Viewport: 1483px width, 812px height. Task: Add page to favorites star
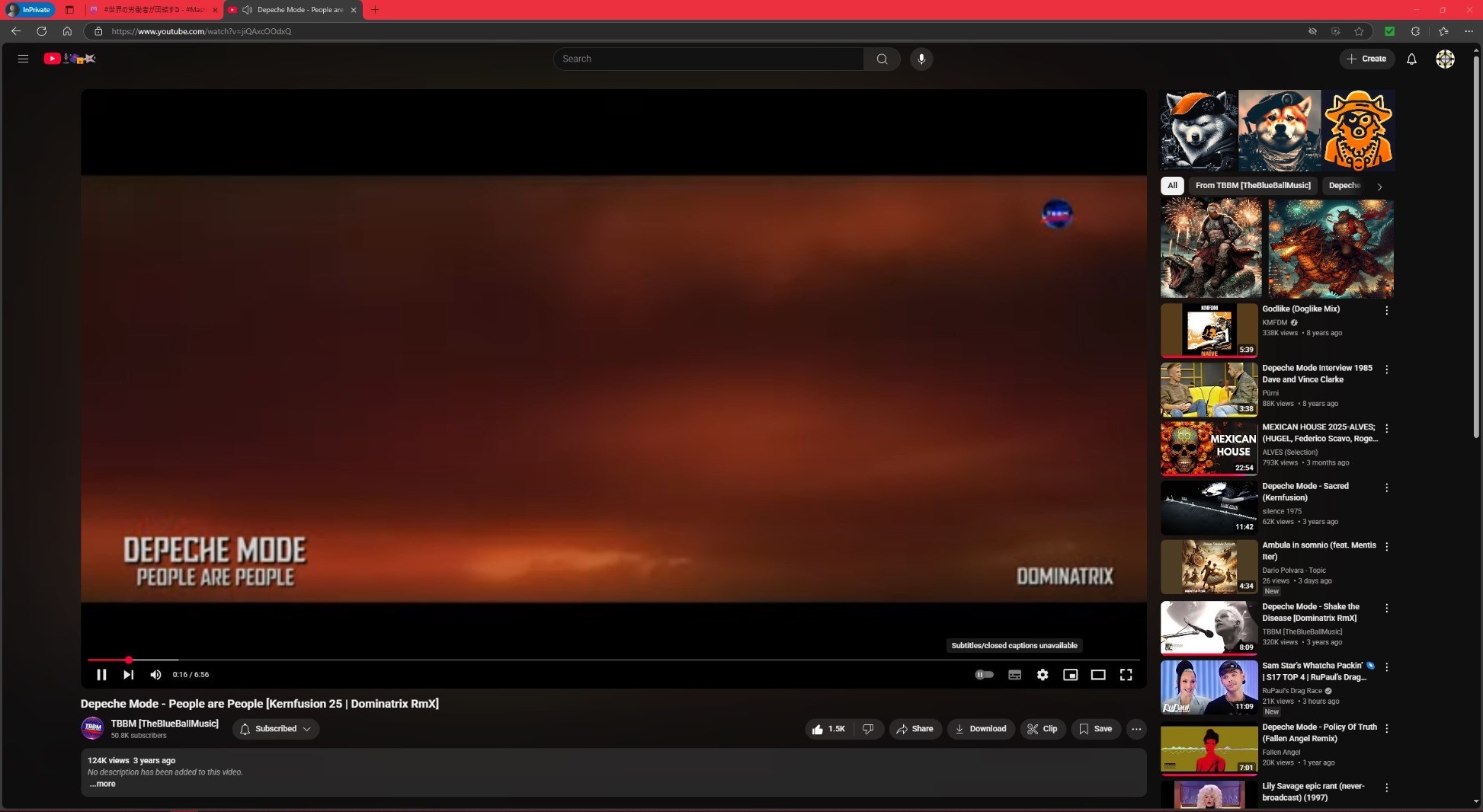tap(1359, 31)
